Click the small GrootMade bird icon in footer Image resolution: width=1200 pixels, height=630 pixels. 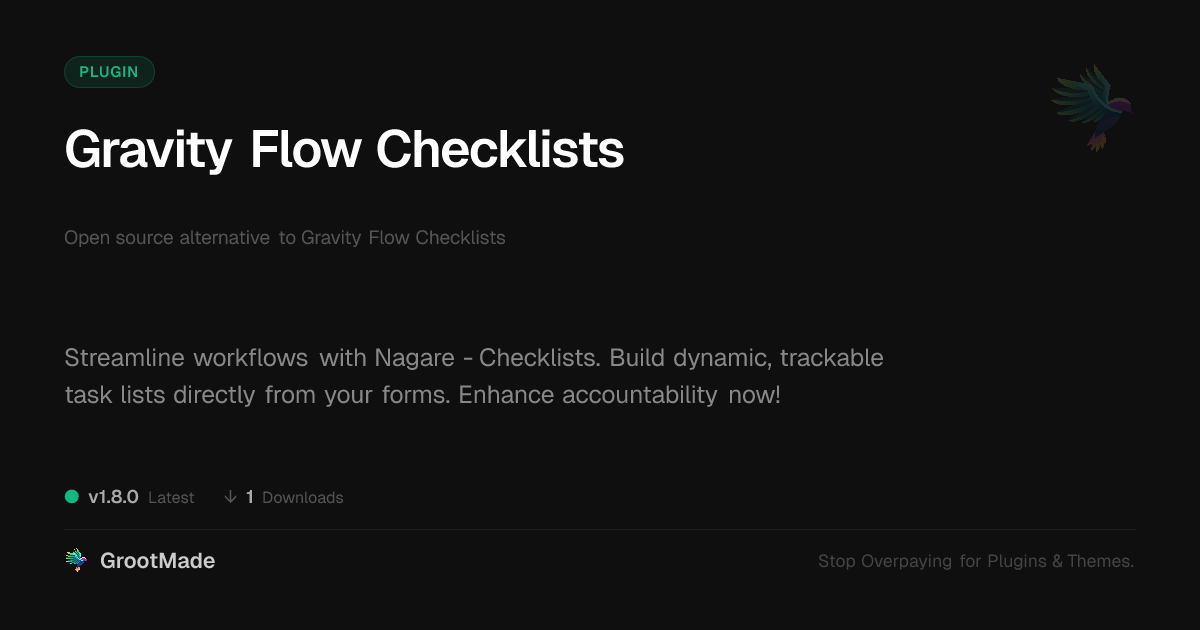[76, 561]
